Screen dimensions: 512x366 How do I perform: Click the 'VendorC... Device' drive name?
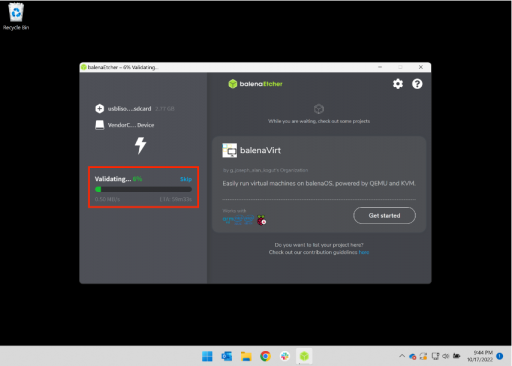tap(131, 125)
